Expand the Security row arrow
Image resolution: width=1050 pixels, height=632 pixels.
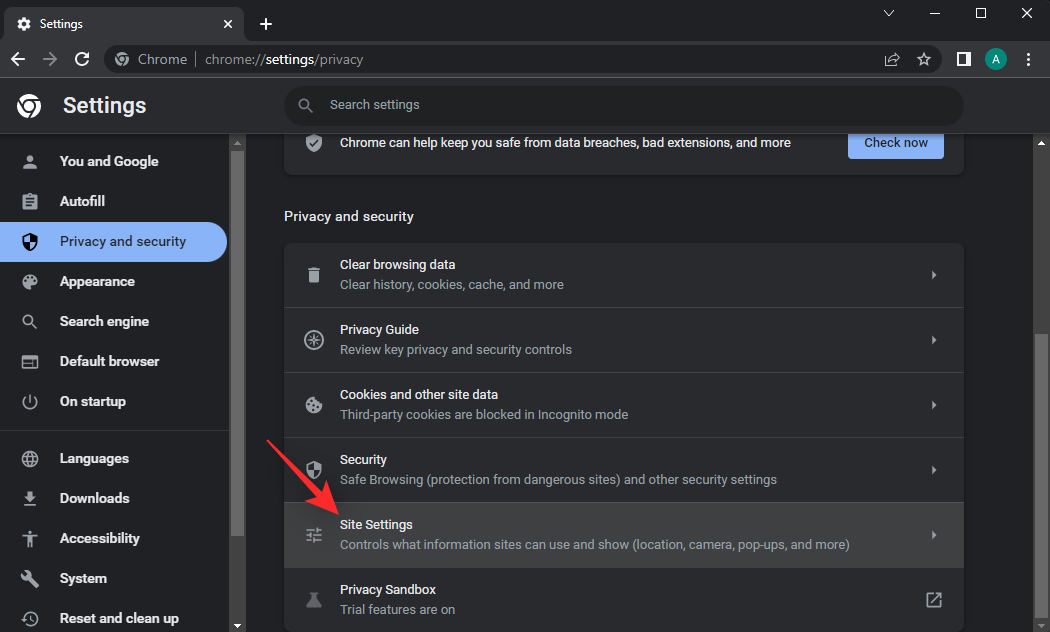(933, 470)
